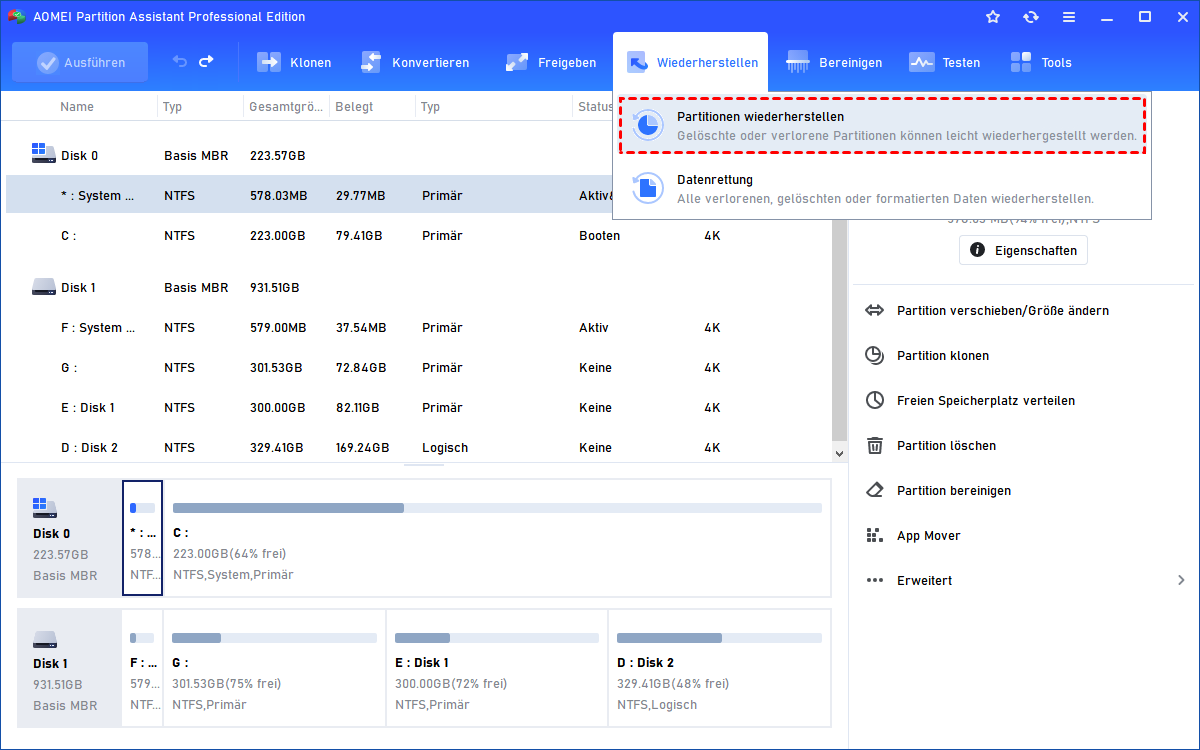Select the D : Disk 2 partition row

pos(419,447)
